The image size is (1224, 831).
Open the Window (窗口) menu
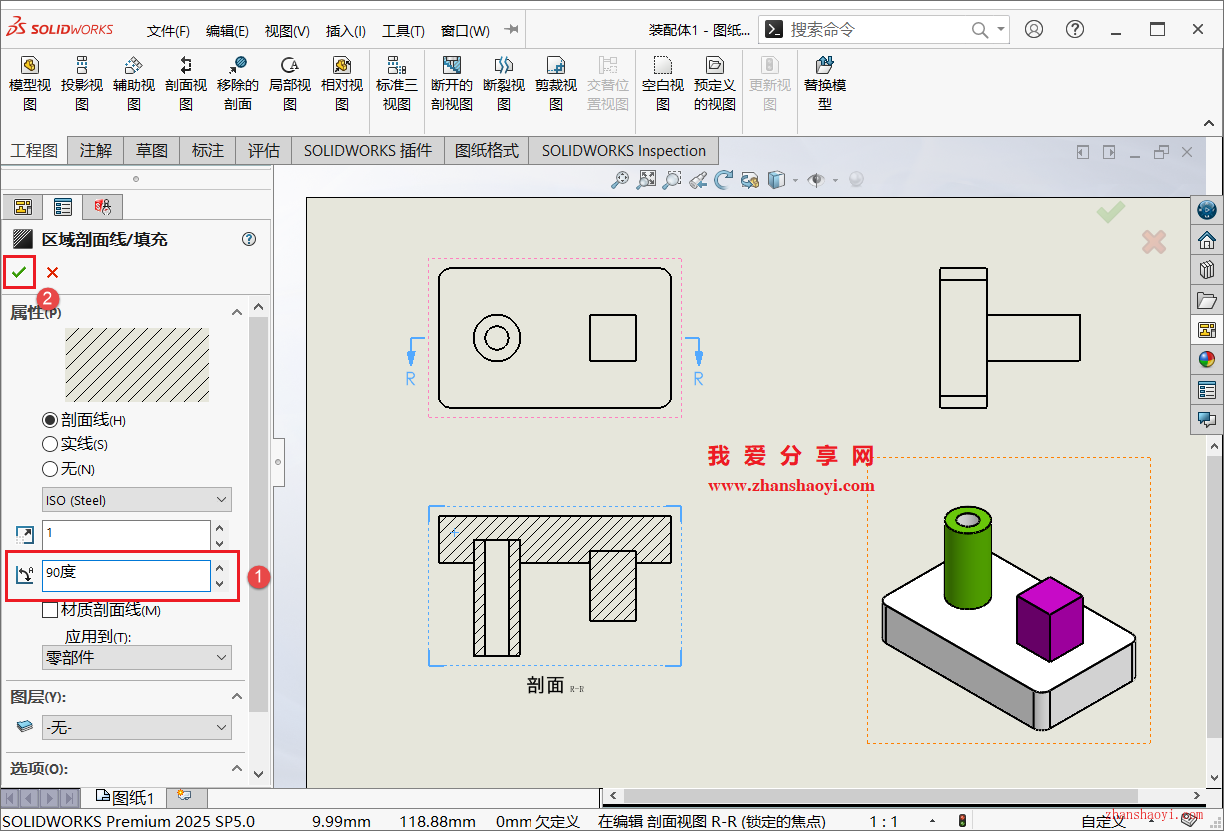pos(465,31)
